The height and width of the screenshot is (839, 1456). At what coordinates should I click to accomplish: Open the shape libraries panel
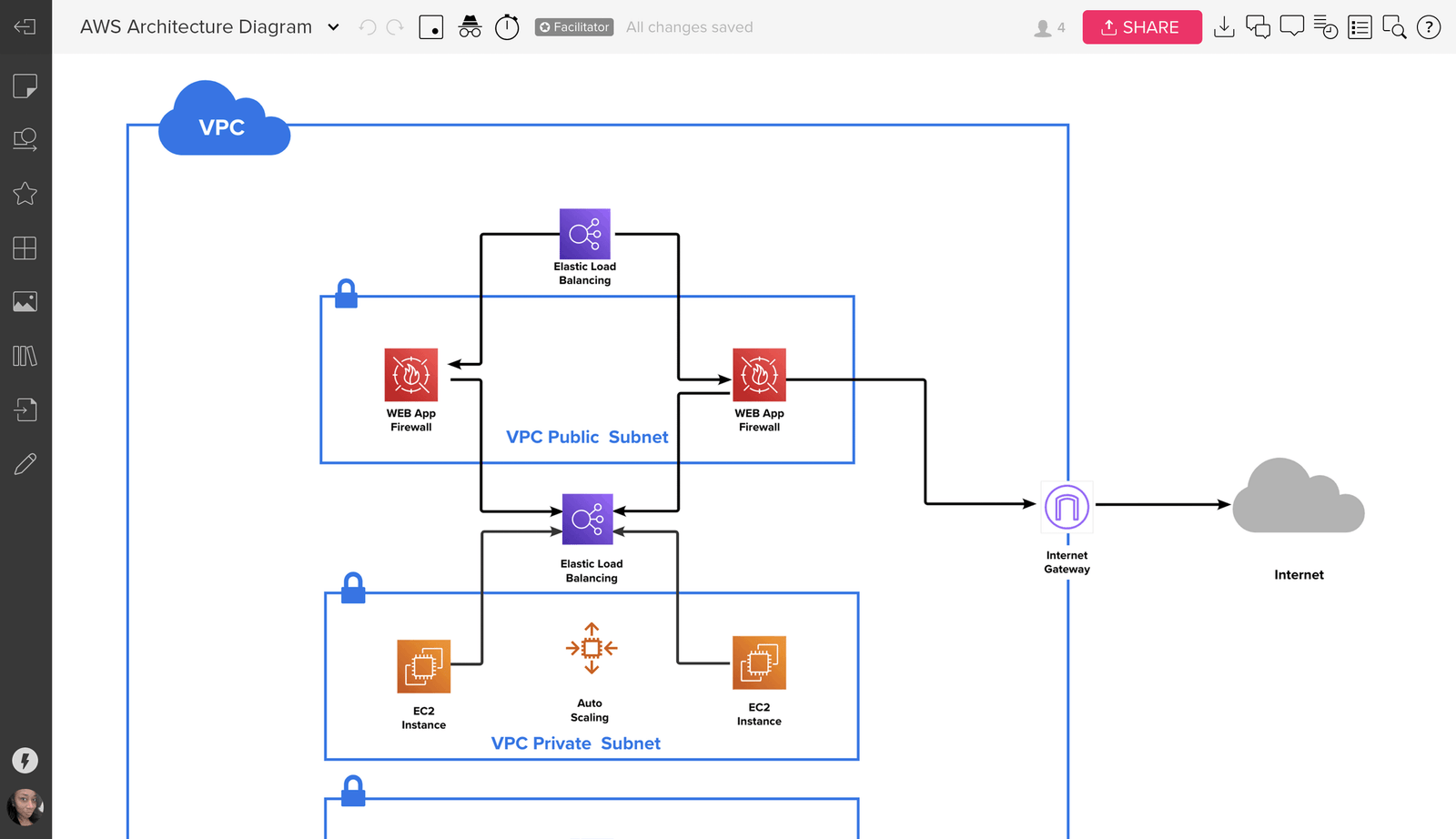[25, 356]
